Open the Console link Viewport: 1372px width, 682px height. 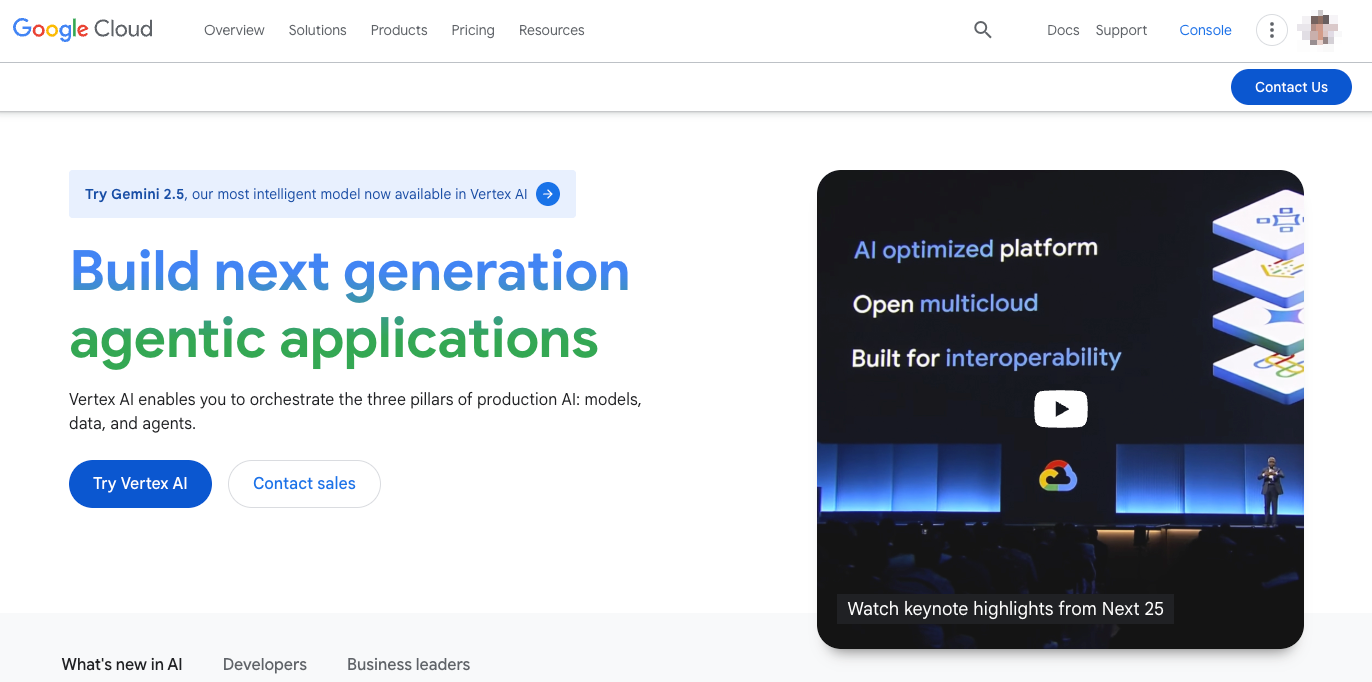(x=1205, y=30)
